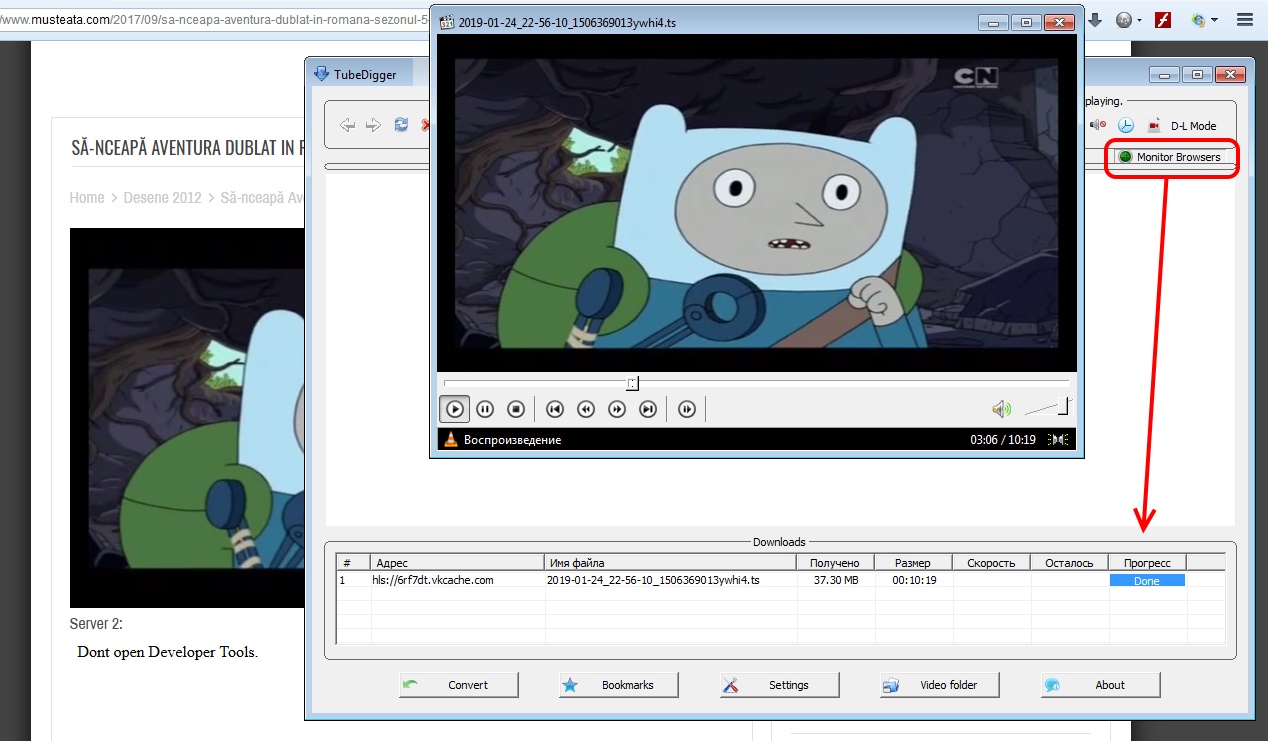Click the gray globe extension icon in browser
Image resolution: width=1268 pixels, height=741 pixels.
tap(1123, 19)
